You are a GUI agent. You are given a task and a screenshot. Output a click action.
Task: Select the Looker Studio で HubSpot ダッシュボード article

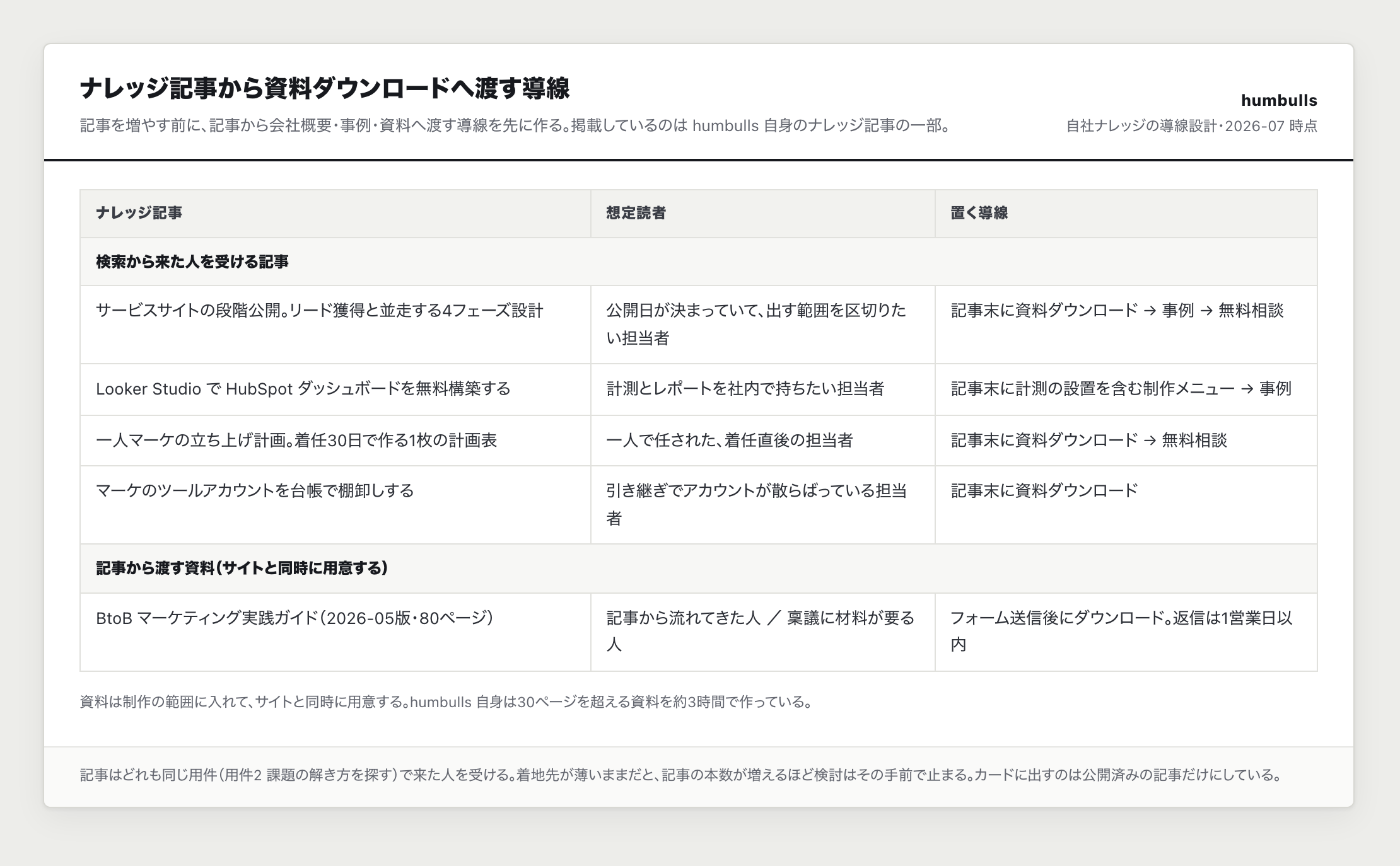[335, 390]
